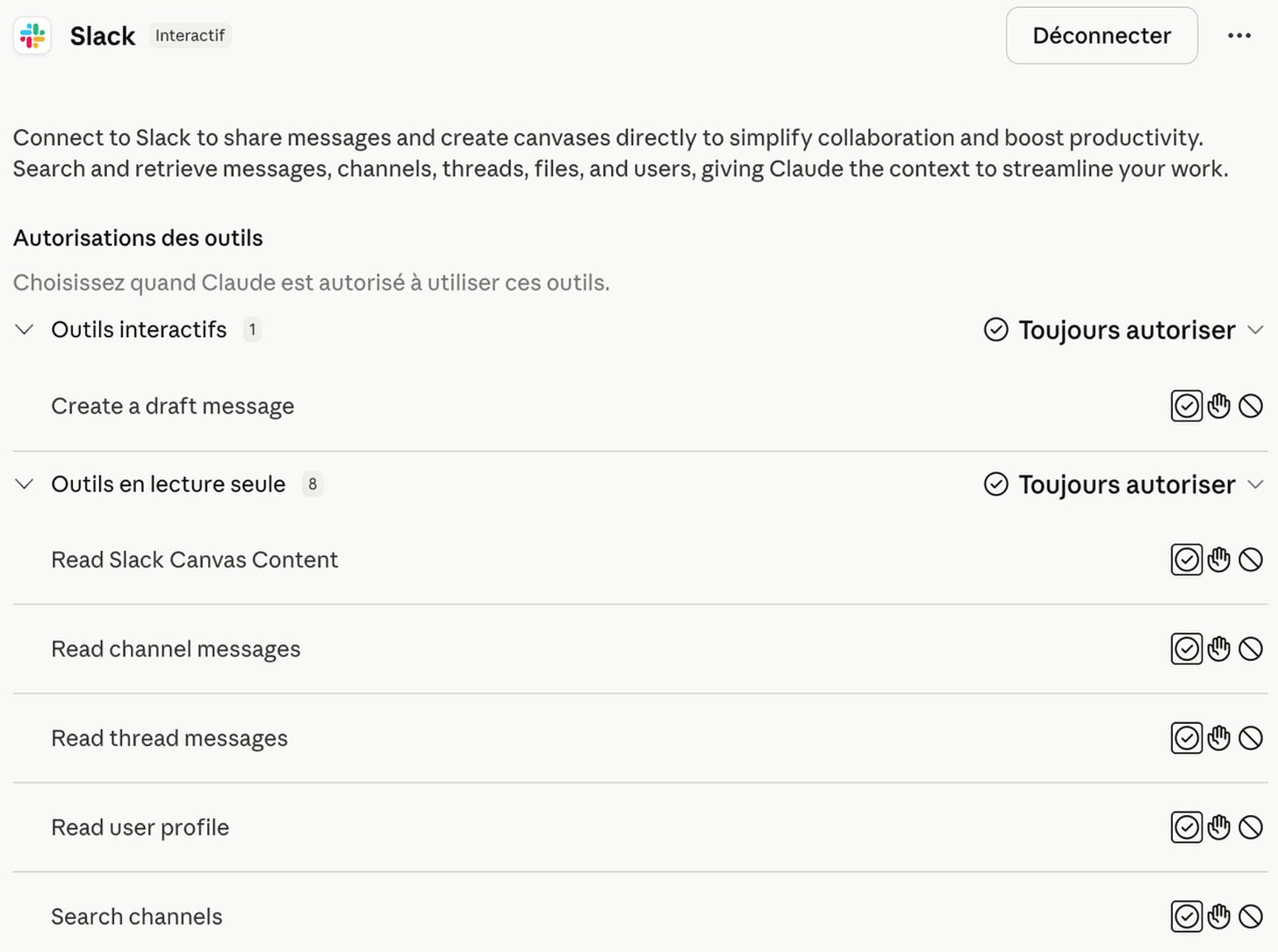Open the three-dot more options menu
The height and width of the screenshot is (952, 1278).
(1239, 36)
